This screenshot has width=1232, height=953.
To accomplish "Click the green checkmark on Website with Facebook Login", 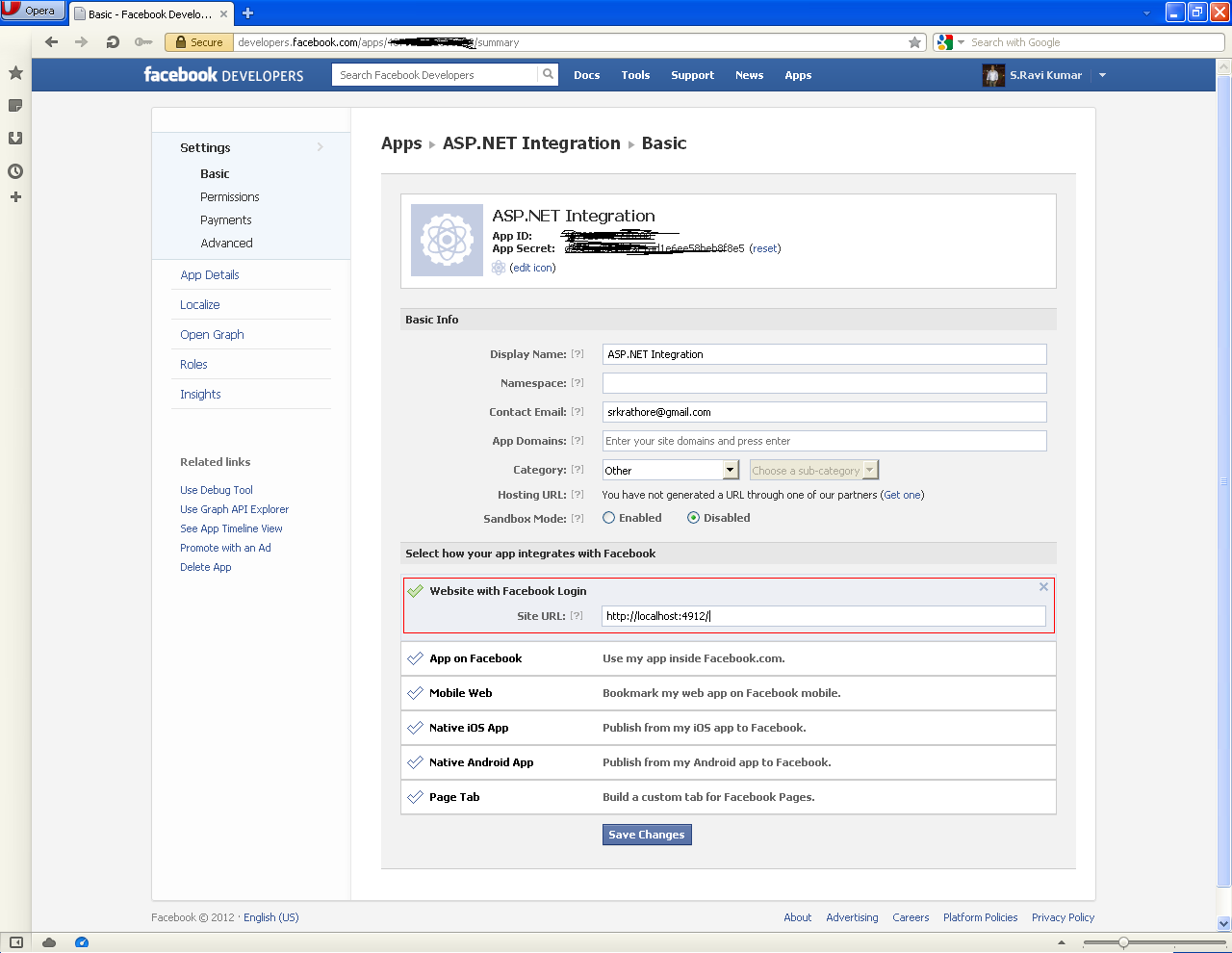I will [x=414, y=590].
